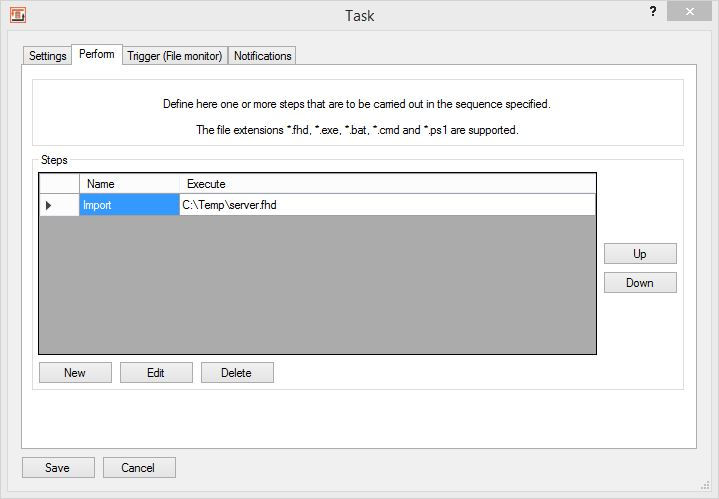Close the Task dialog window
The image size is (719, 499).
click(x=692, y=12)
